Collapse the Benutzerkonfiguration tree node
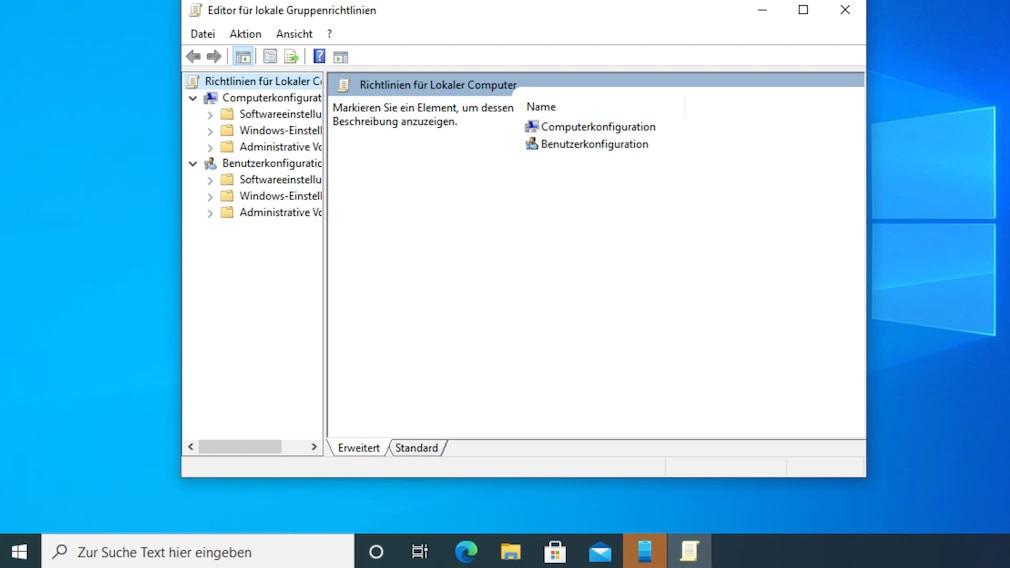The width and height of the screenshot is (1010, 568). click(193, 163)
